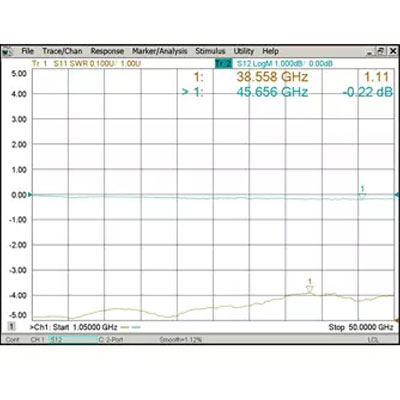Click teal reference level arrow at left axis
The height and width of the screenshot is (400, 400).
(x=30, y=194)
